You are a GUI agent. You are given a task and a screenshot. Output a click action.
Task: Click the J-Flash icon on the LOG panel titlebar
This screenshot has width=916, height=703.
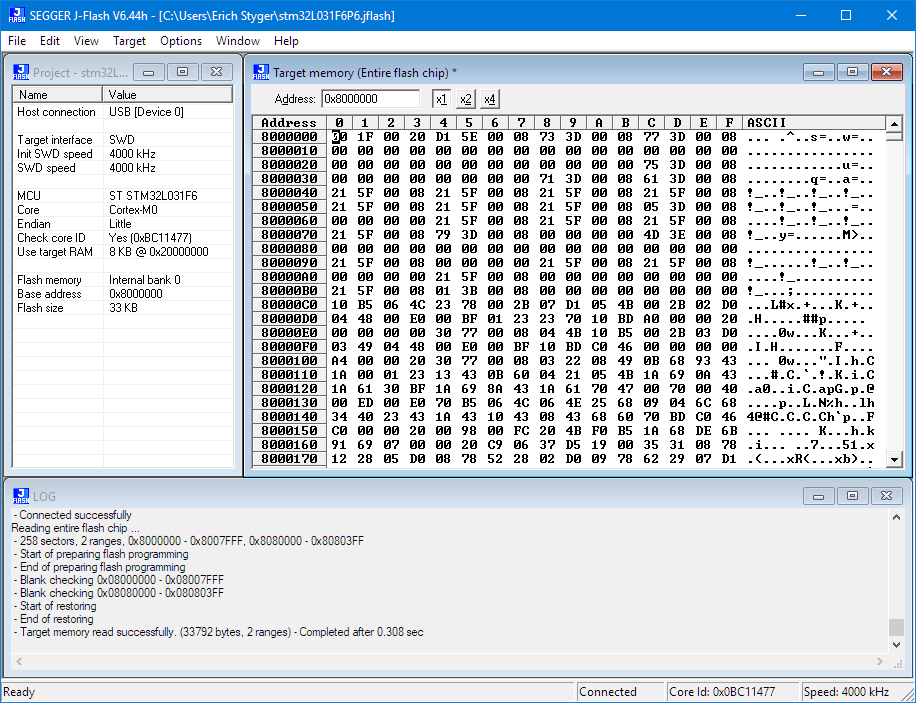[22, 495]
